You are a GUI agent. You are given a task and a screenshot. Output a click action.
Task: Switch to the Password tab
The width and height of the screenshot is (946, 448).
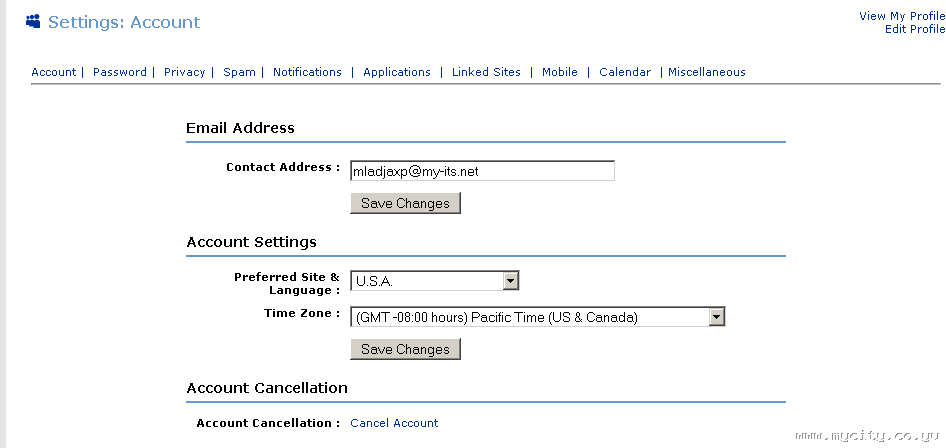[x=120, y=72]
